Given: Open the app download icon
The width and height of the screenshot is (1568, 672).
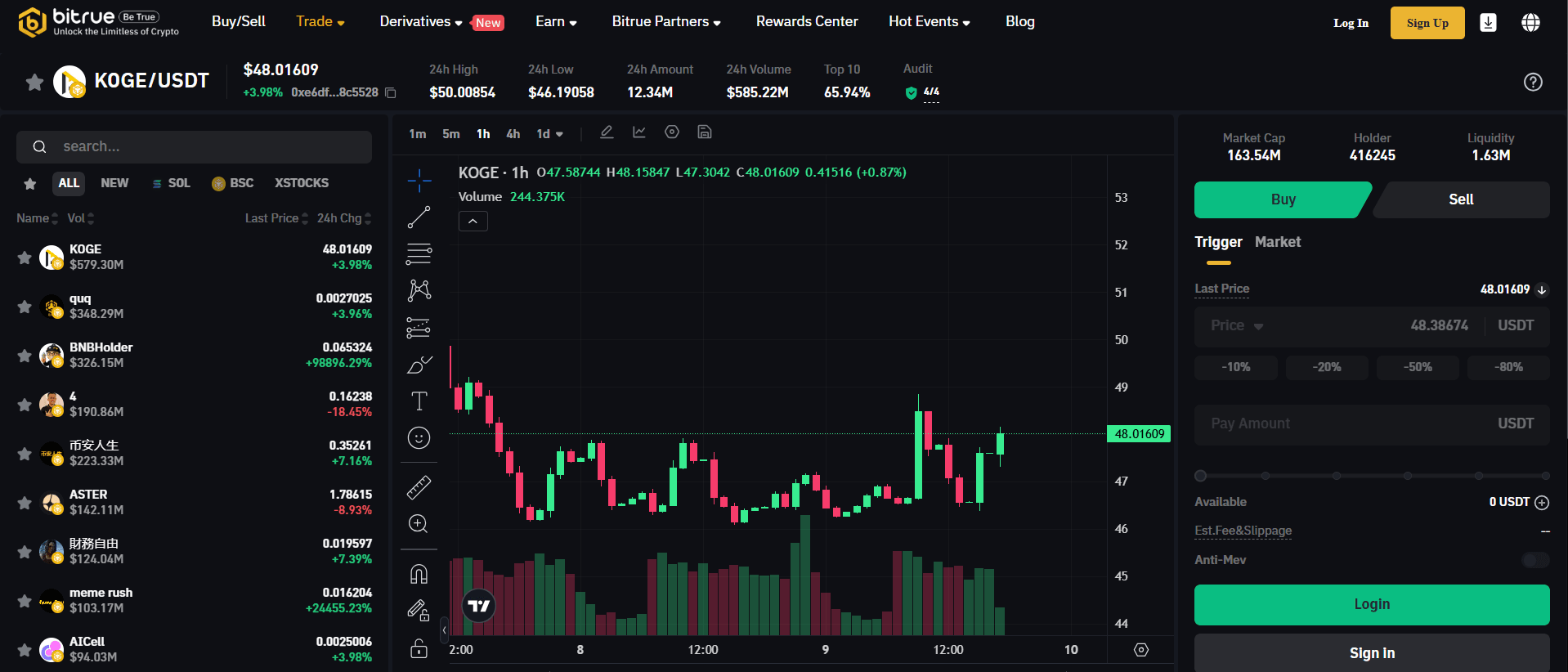Looking at the screenshot, I should pos(1488,23).
